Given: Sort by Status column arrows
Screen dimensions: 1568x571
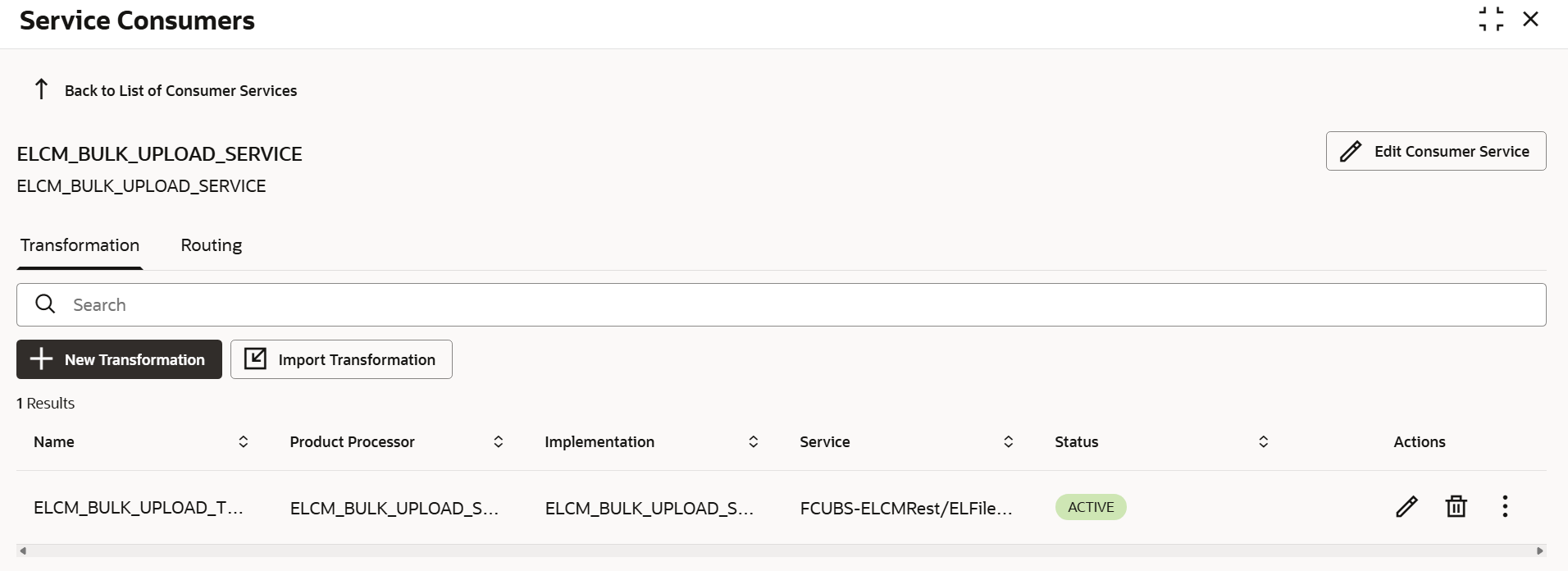Looking at the screenshot, I should point(1263,441).
